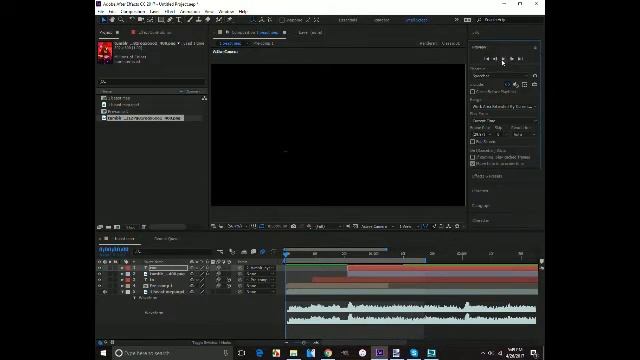
Task: Select the Type text tool
Action: coord(179,20)
